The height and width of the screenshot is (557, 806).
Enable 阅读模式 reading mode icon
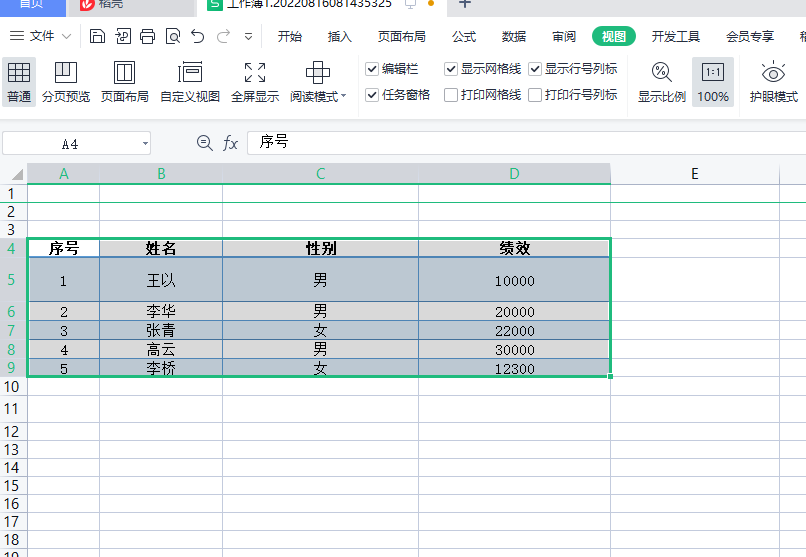(x=318, y=72)
